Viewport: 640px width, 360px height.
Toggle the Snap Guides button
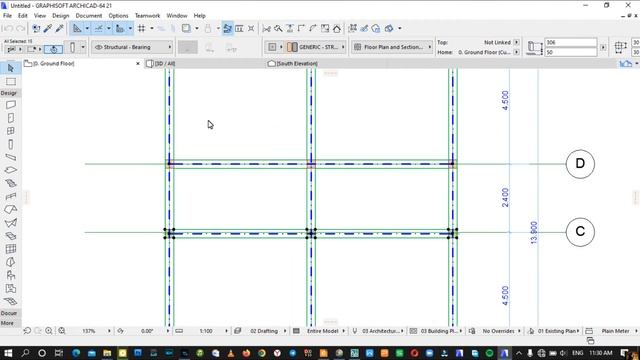98,29
